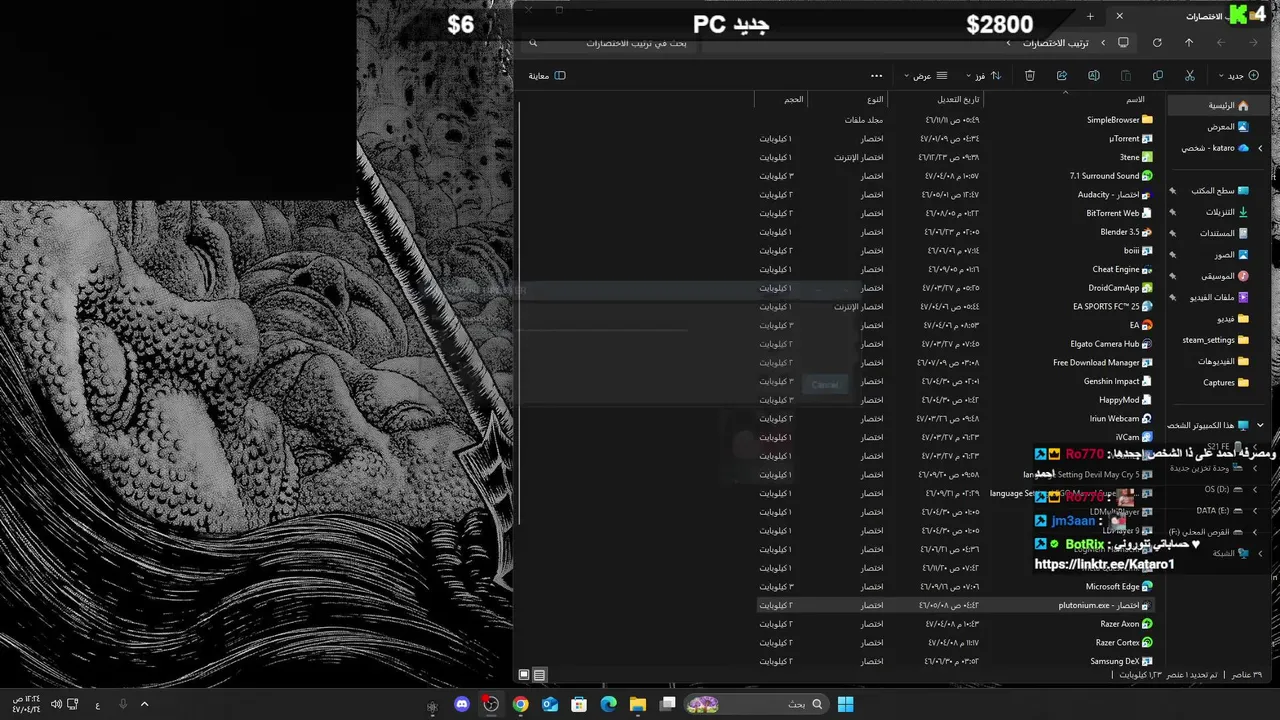
Task: Click the Delete trash icon in toolbar
Action: coord(1029,76)
